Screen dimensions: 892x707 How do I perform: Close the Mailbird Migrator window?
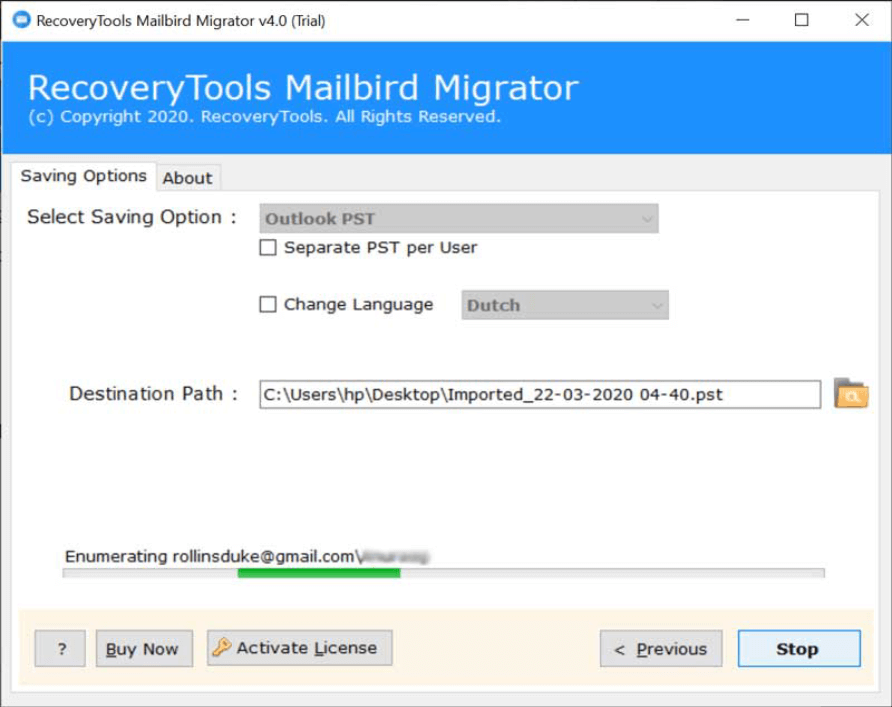click(861, 20)
